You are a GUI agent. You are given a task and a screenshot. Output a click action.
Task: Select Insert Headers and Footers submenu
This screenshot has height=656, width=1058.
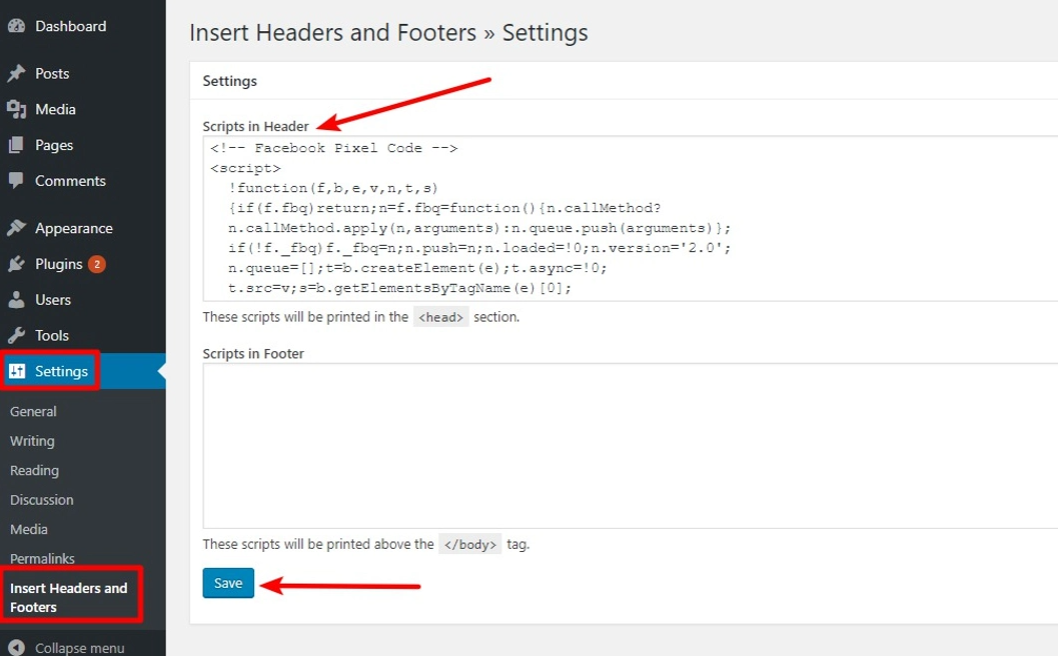pos(68,597)
